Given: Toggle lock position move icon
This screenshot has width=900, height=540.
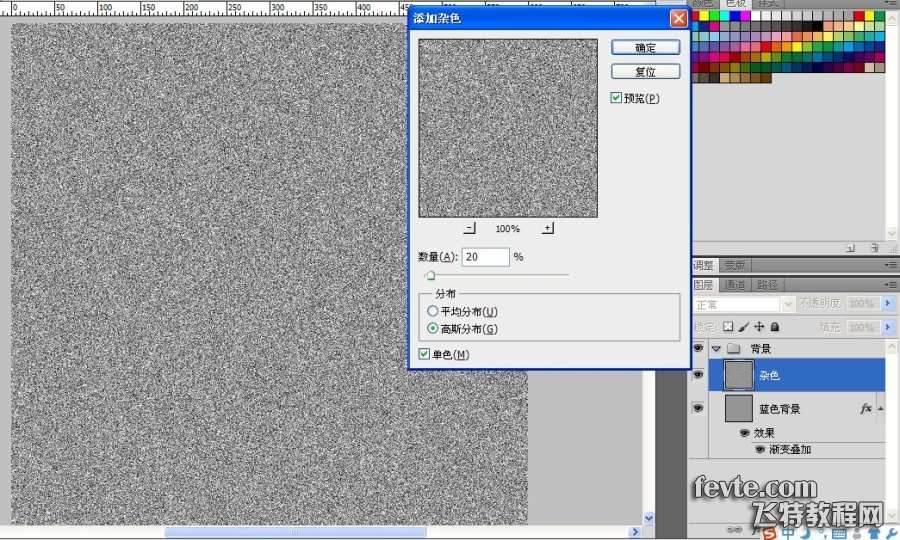Looking at the screenshot, I should 759,327.
